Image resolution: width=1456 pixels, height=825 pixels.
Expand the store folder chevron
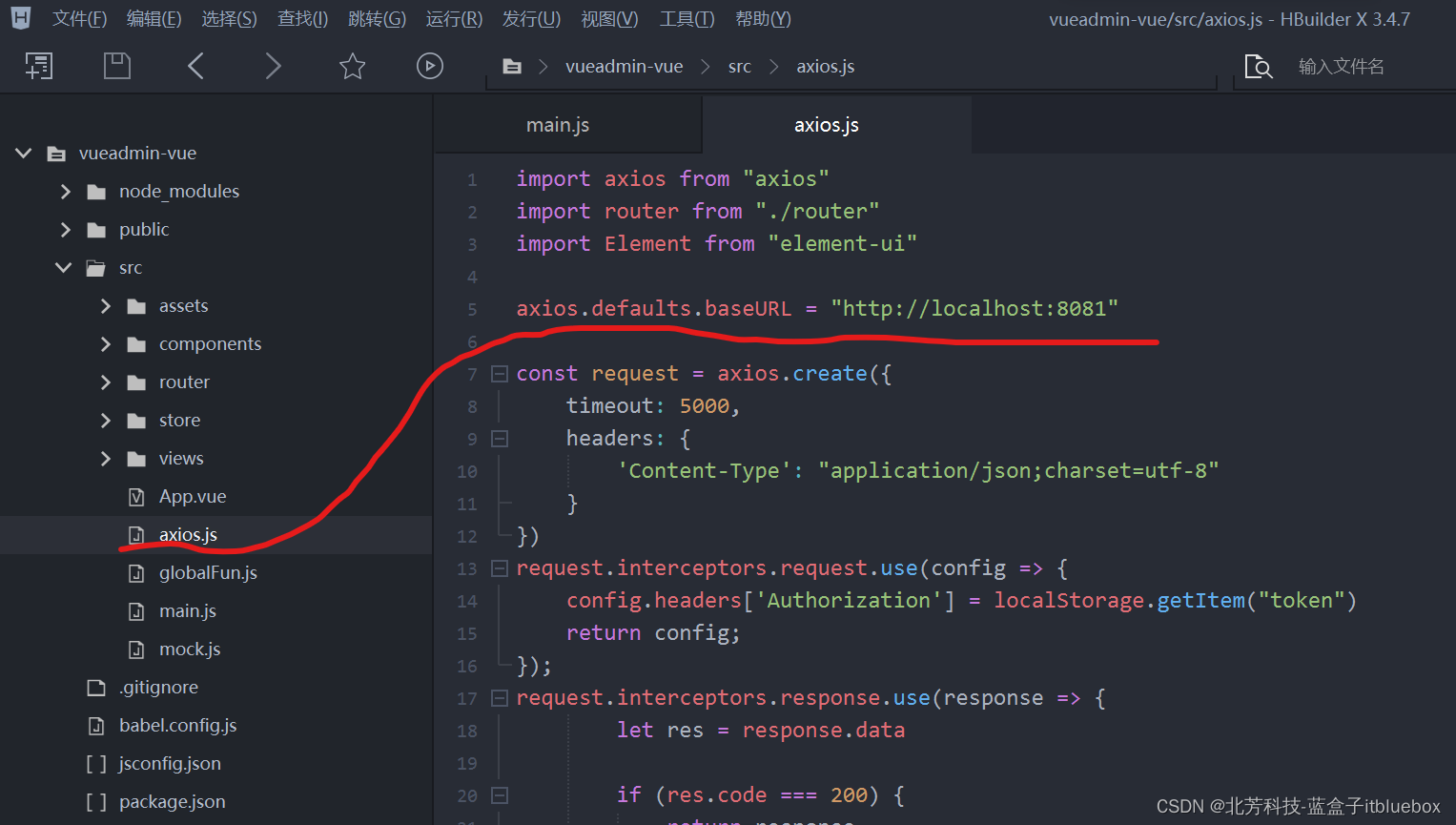105,420
